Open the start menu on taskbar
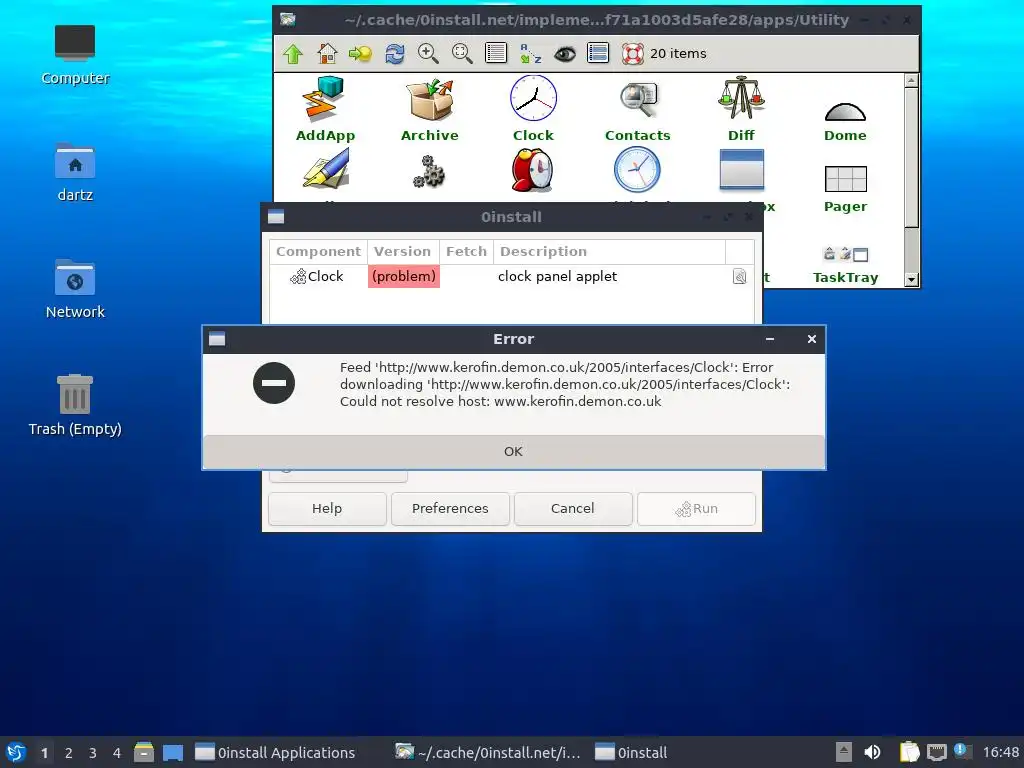The image size is (1024, 768). tap(16, 752)
